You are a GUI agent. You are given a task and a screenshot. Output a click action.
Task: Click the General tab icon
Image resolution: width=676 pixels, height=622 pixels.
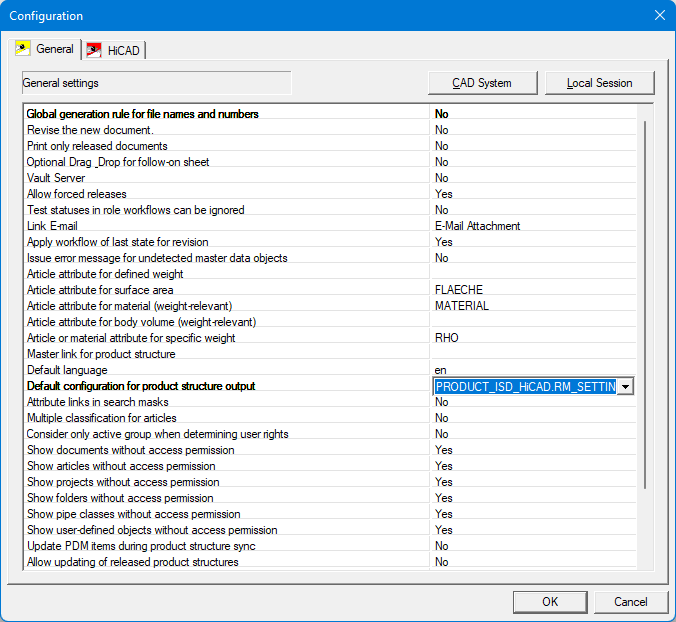[23, 48]
